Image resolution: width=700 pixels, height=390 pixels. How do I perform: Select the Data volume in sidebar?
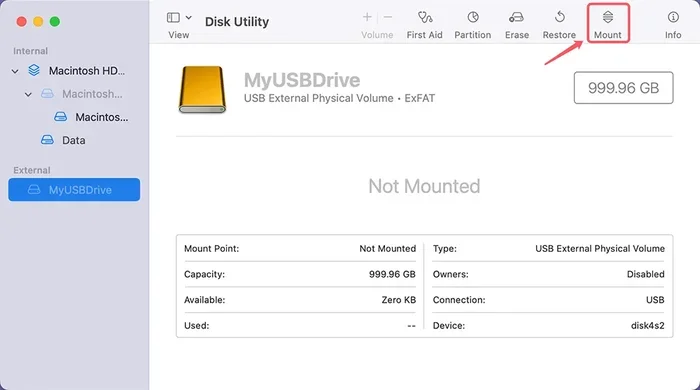(74, 140)
